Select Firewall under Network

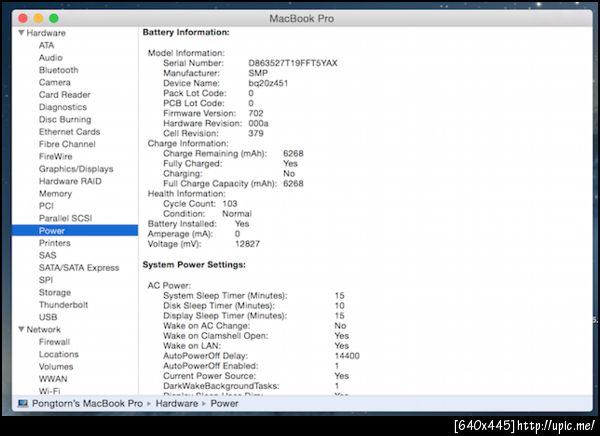point(54,342)
